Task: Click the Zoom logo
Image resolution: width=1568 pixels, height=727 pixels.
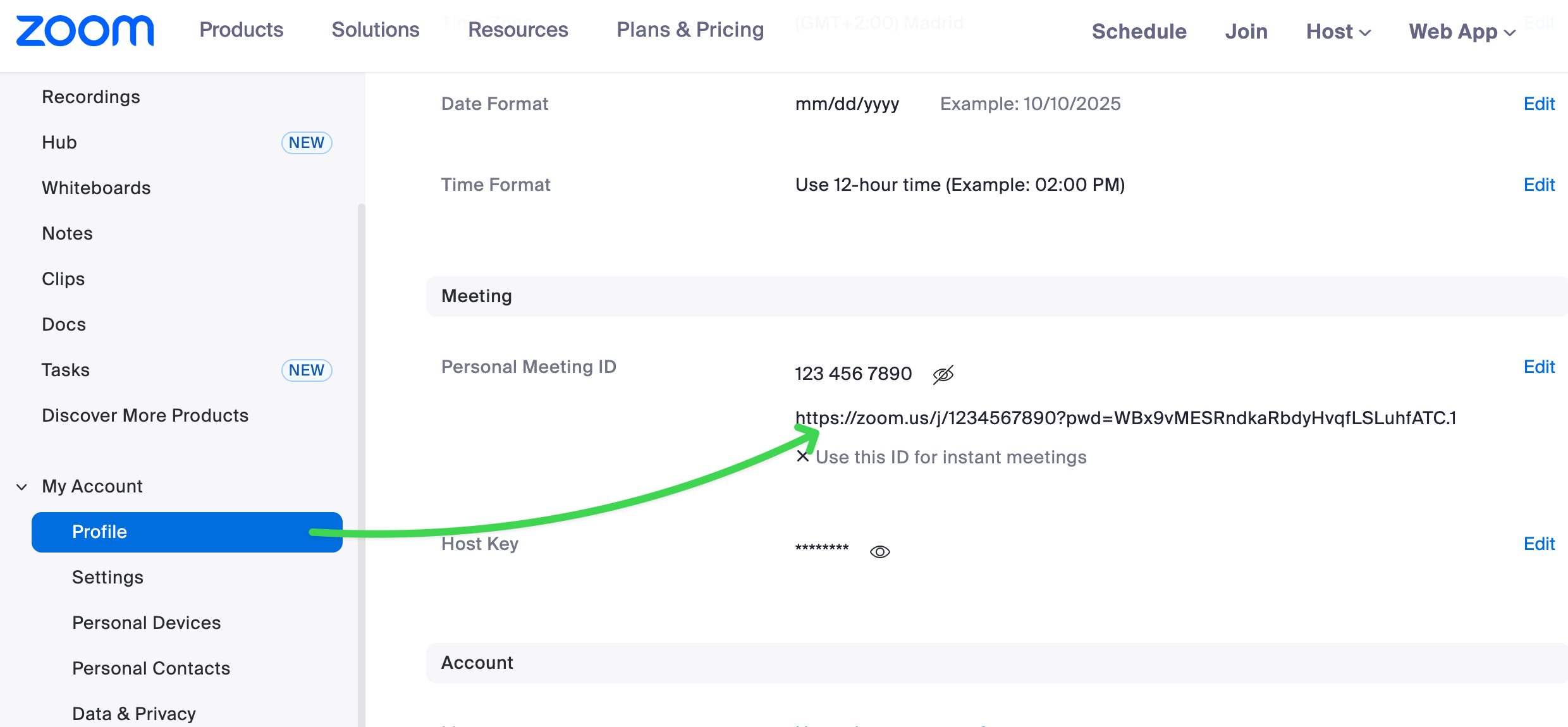Action: [x=85, y=31]
